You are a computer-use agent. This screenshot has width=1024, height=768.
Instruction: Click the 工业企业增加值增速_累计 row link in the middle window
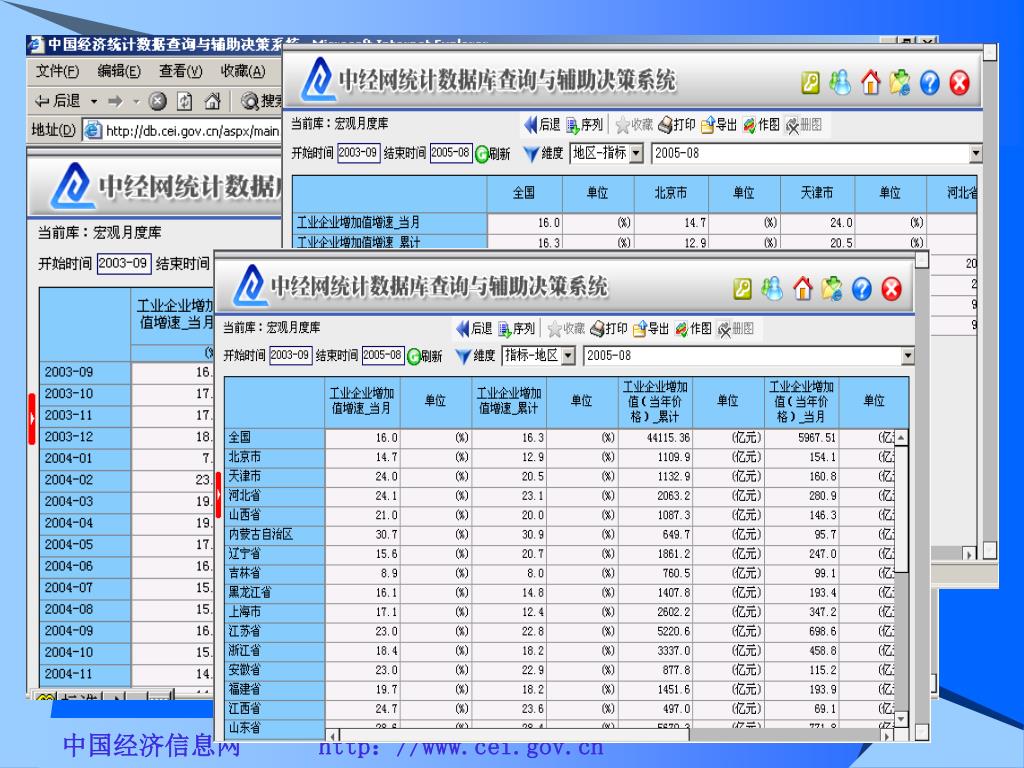pos(358,242)
